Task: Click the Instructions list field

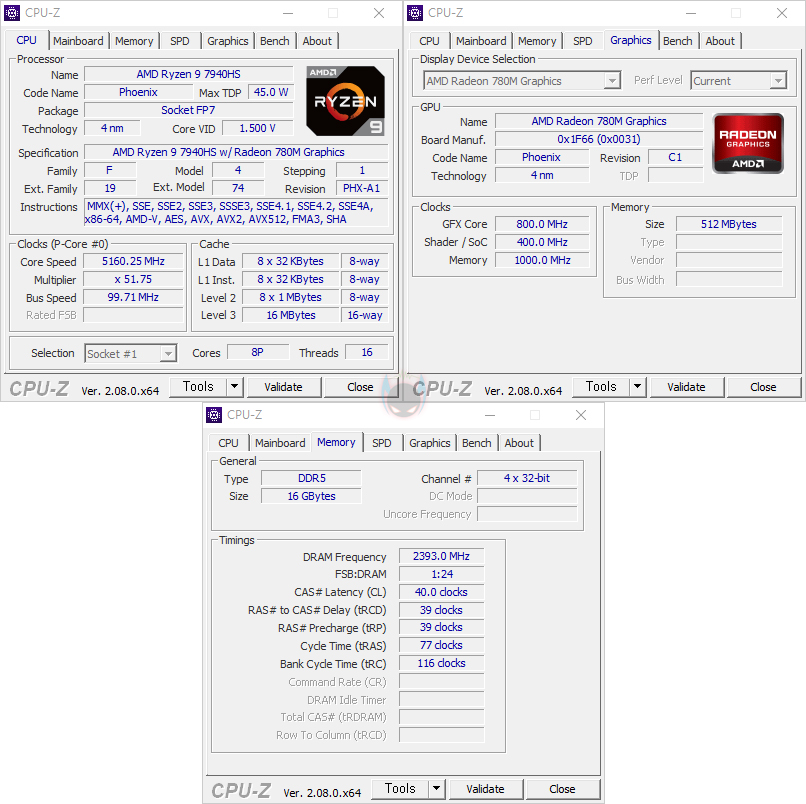Action: [x=236, y=213]
